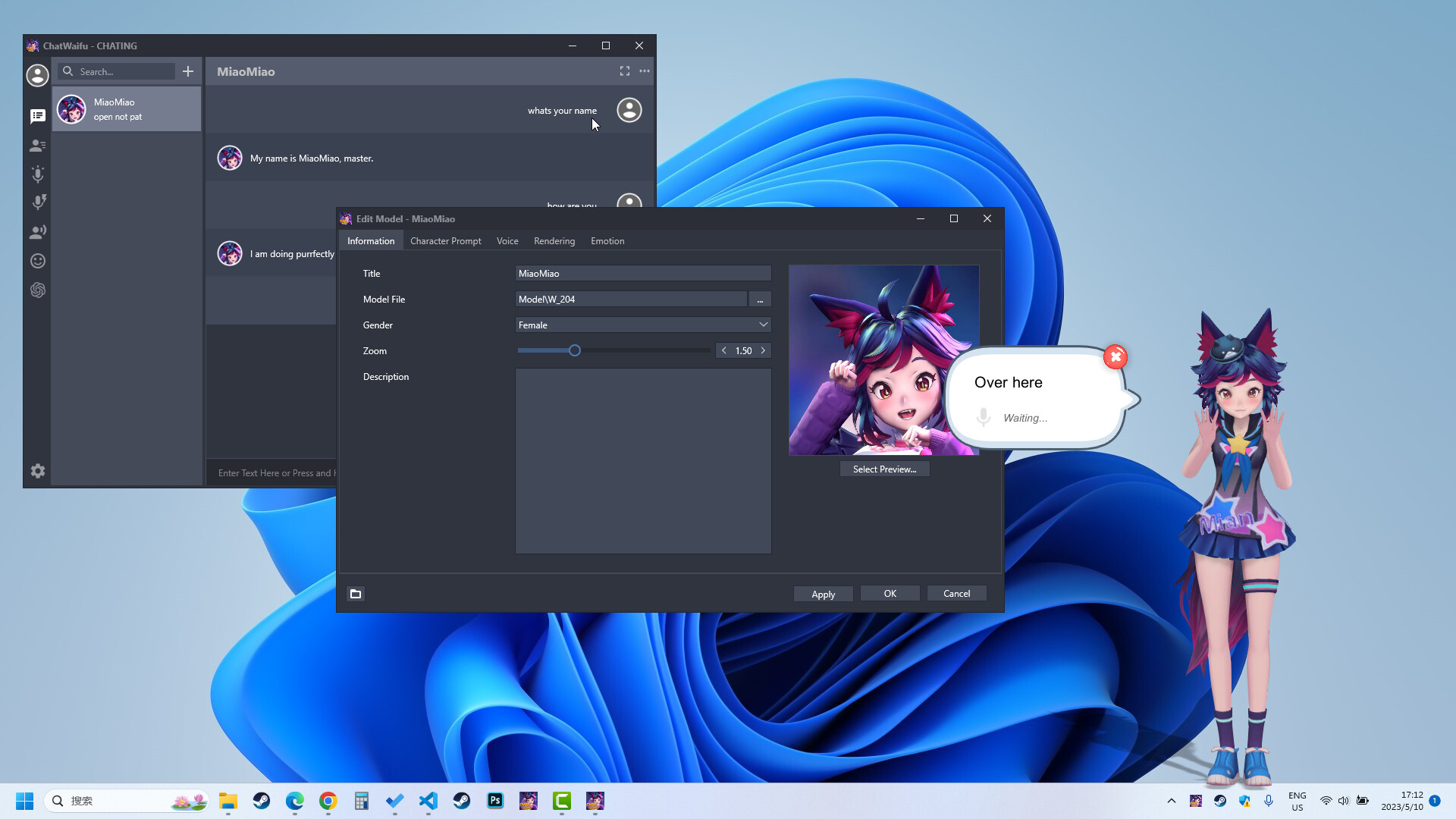
Task: Click the Zoom slider handle
Action: pyautogui.click(x=575, y=350)
